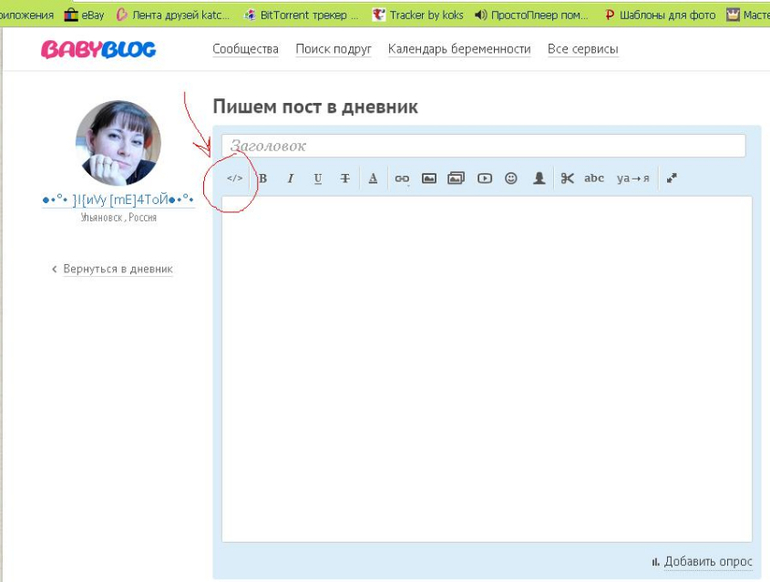Open the user profile name link
Viewport: 770px width, 582px height.
click(x=118, y=200)
